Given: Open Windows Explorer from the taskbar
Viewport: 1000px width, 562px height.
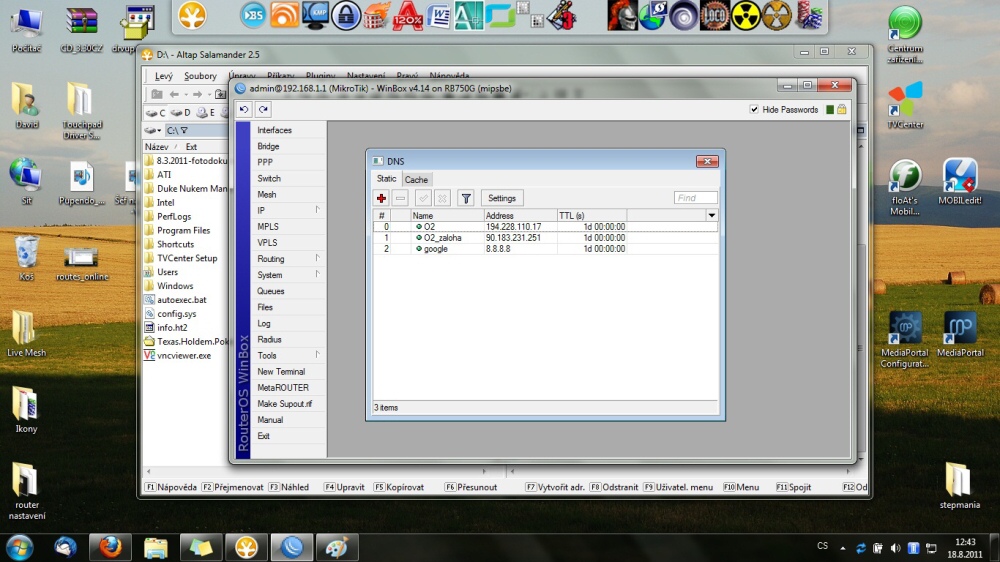Looking at the screenshot, I should [155, 547].
